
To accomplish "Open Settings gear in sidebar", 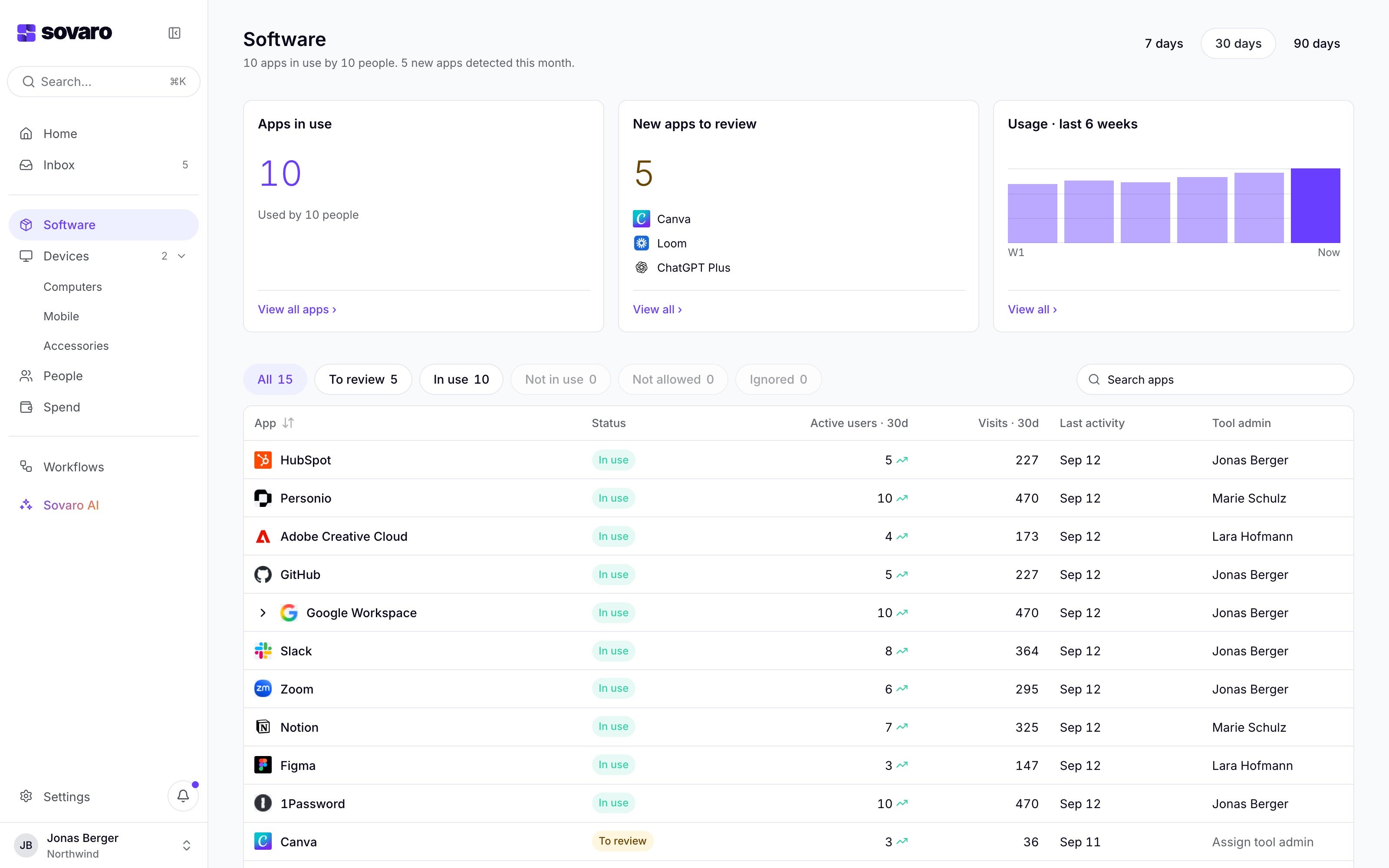I will [26, 796].
